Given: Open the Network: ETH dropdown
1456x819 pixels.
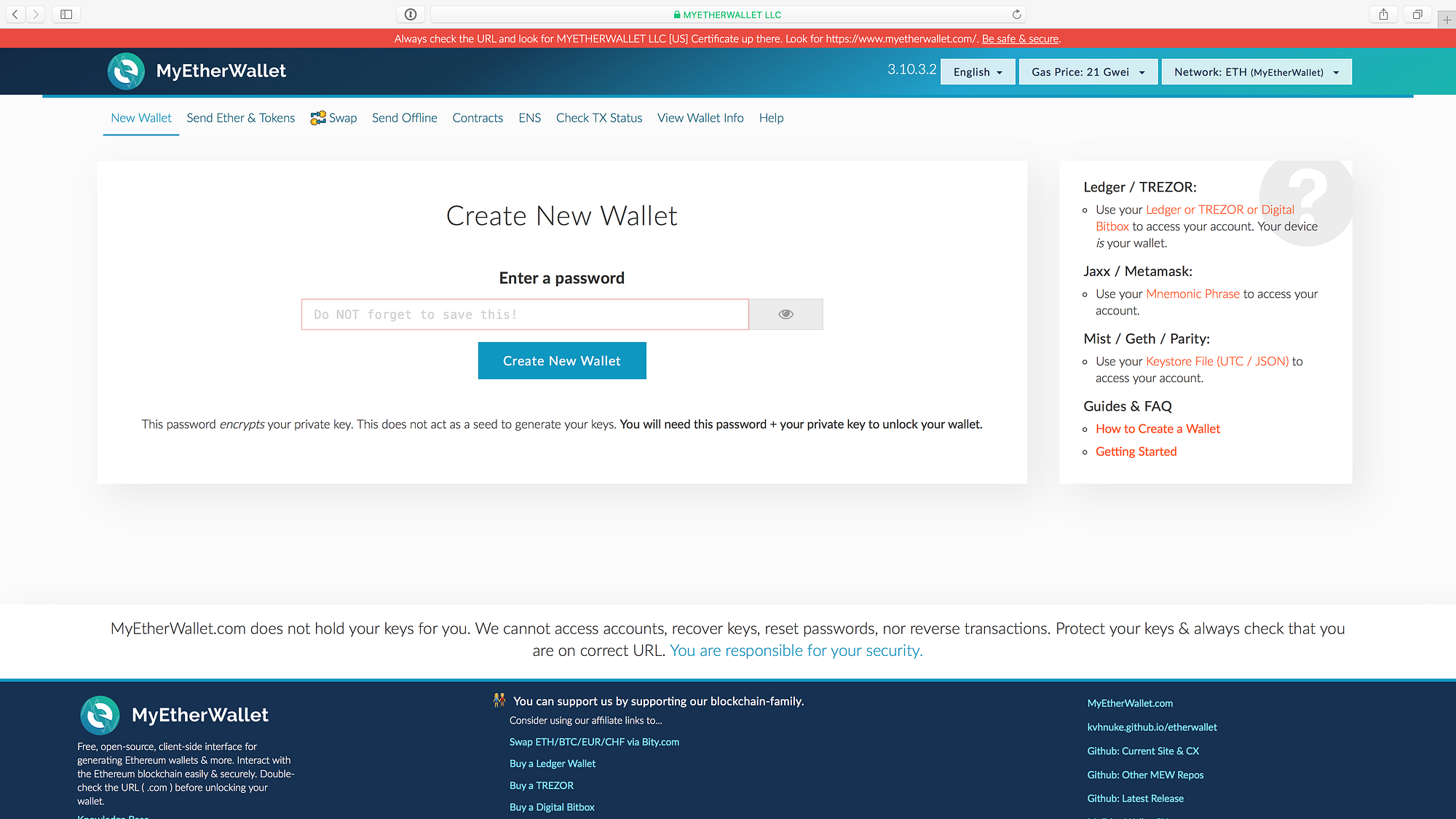Looking at the screenshot, I should coord(1257,72).
